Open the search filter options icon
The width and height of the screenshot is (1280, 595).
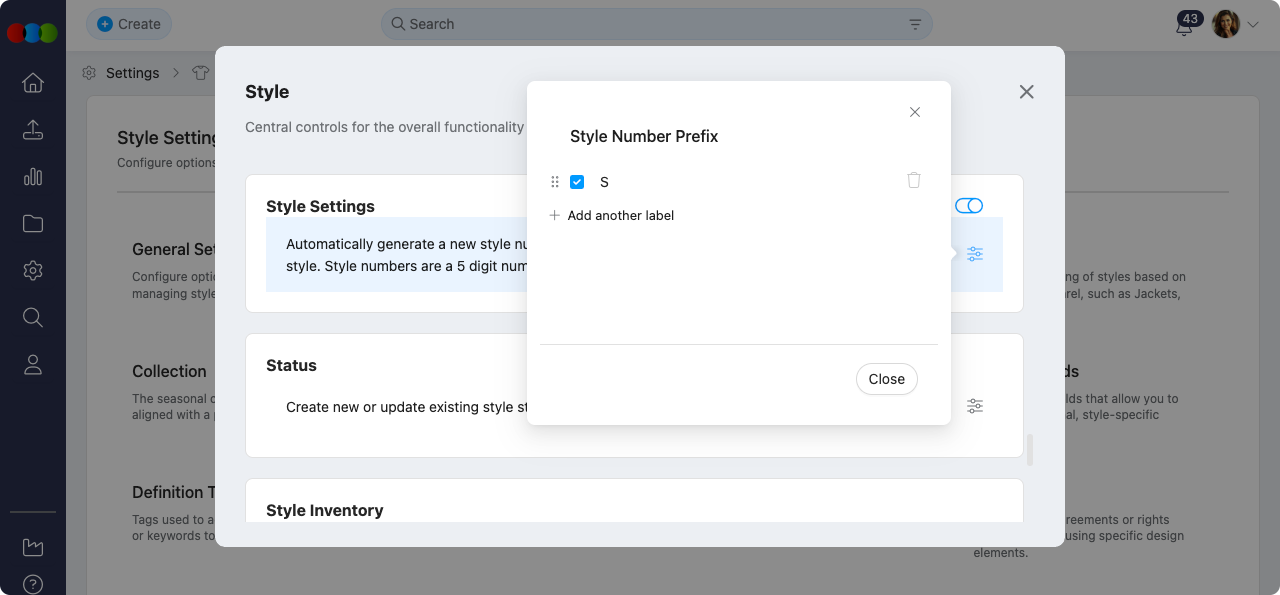[915, 24]
